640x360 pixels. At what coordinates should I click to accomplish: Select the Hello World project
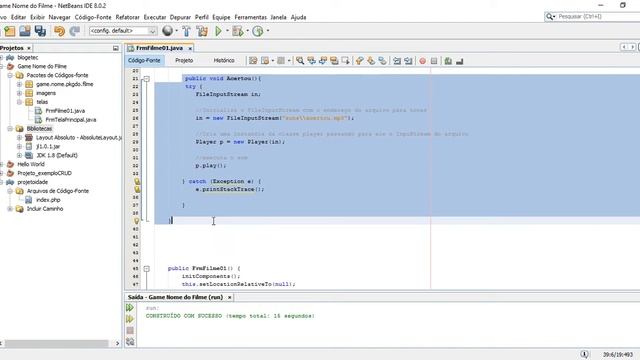31,164
